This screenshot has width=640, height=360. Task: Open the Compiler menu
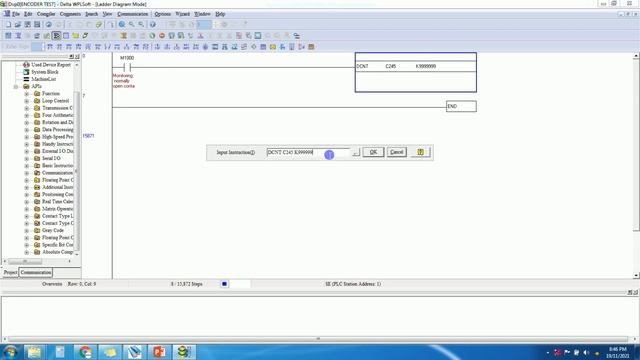46,14
